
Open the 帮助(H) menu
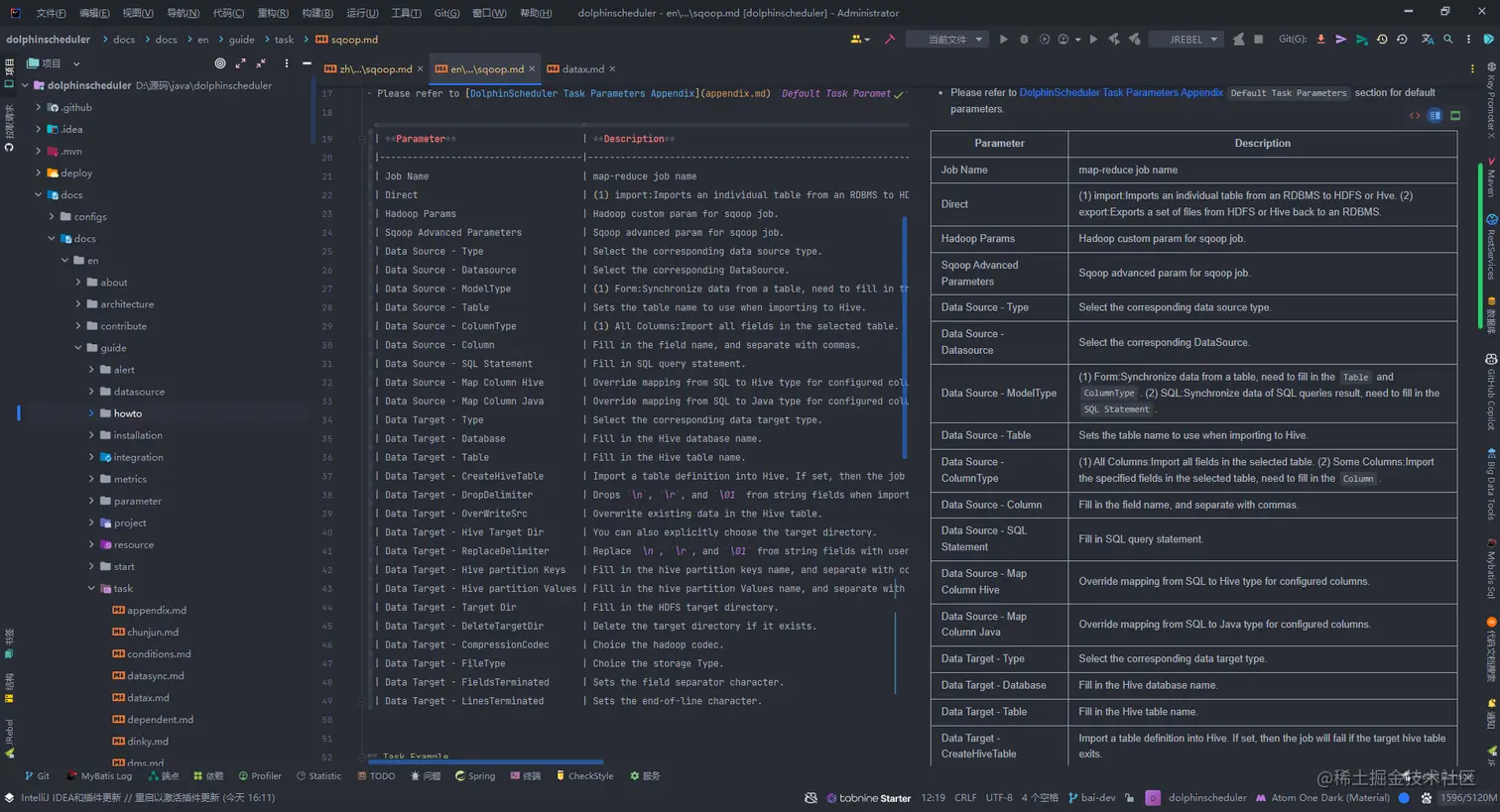(x=536, y=13)
